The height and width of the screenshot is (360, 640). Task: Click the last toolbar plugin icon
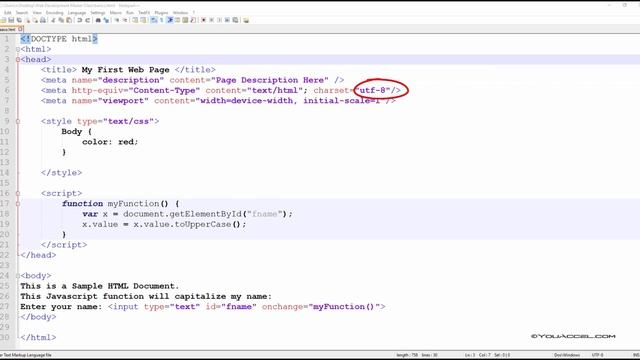pos(246,20)
